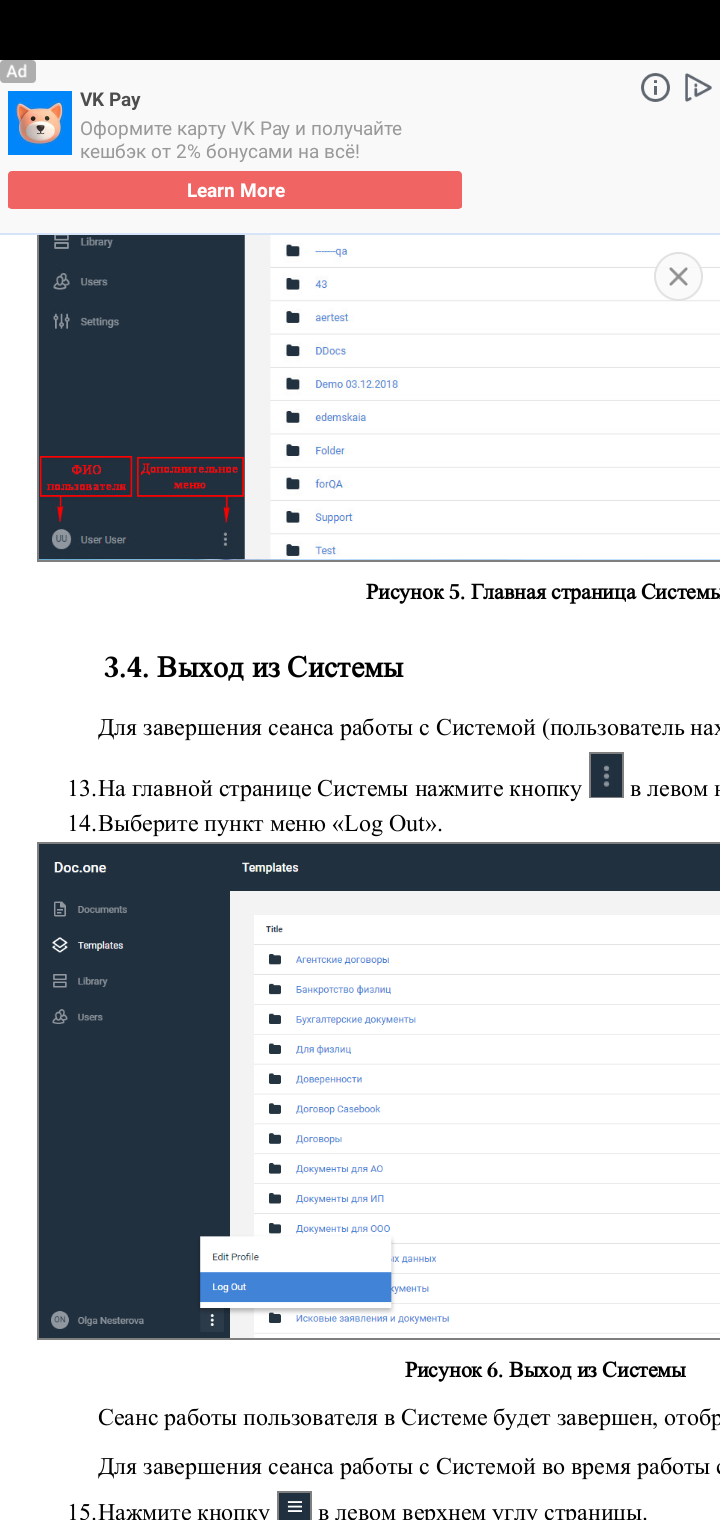Click the folder icon next to forQA
Screen dimensions: 720x1520
click(293, 484)
